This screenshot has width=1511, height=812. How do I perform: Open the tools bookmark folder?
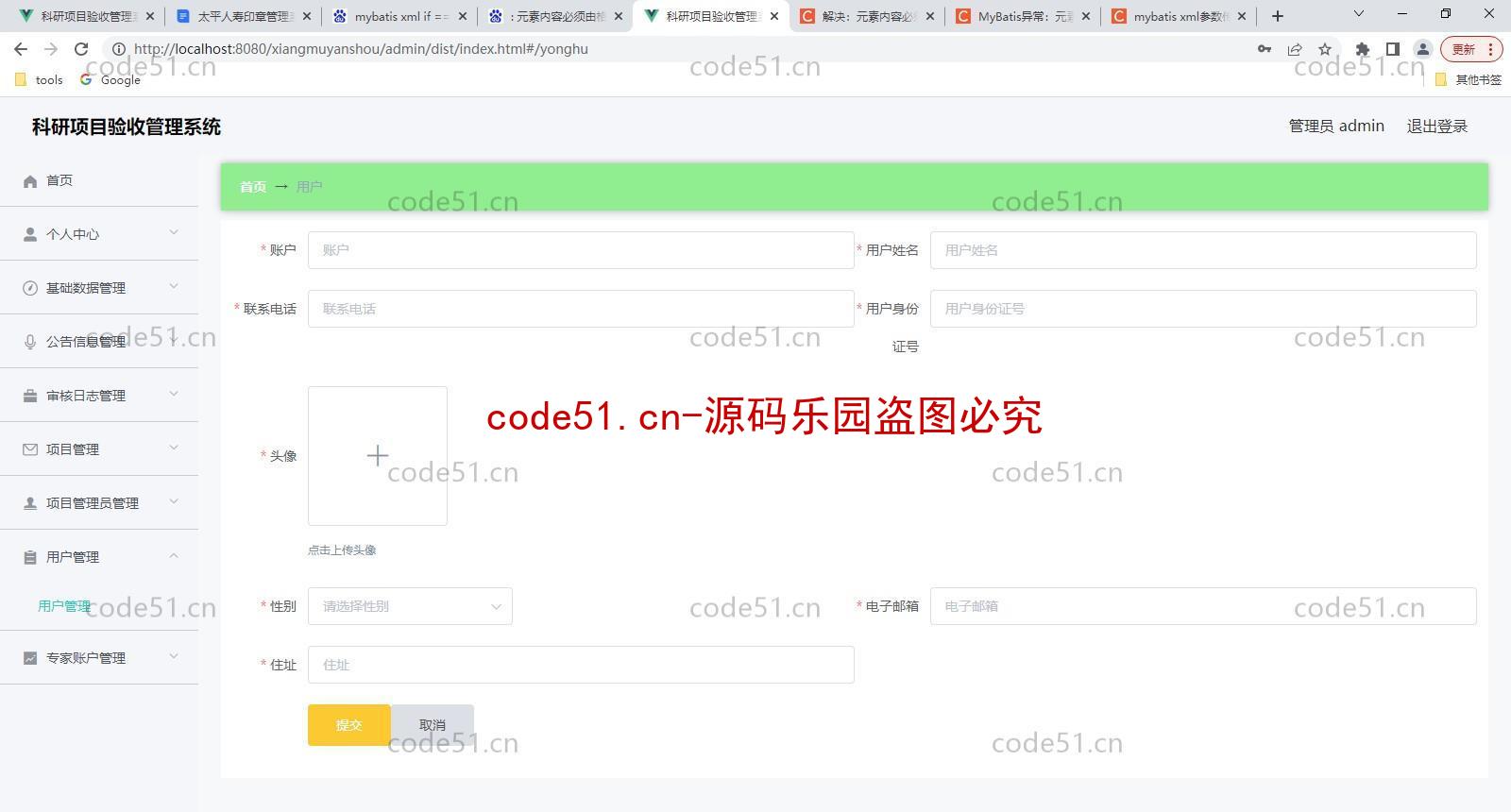[40, 80]
